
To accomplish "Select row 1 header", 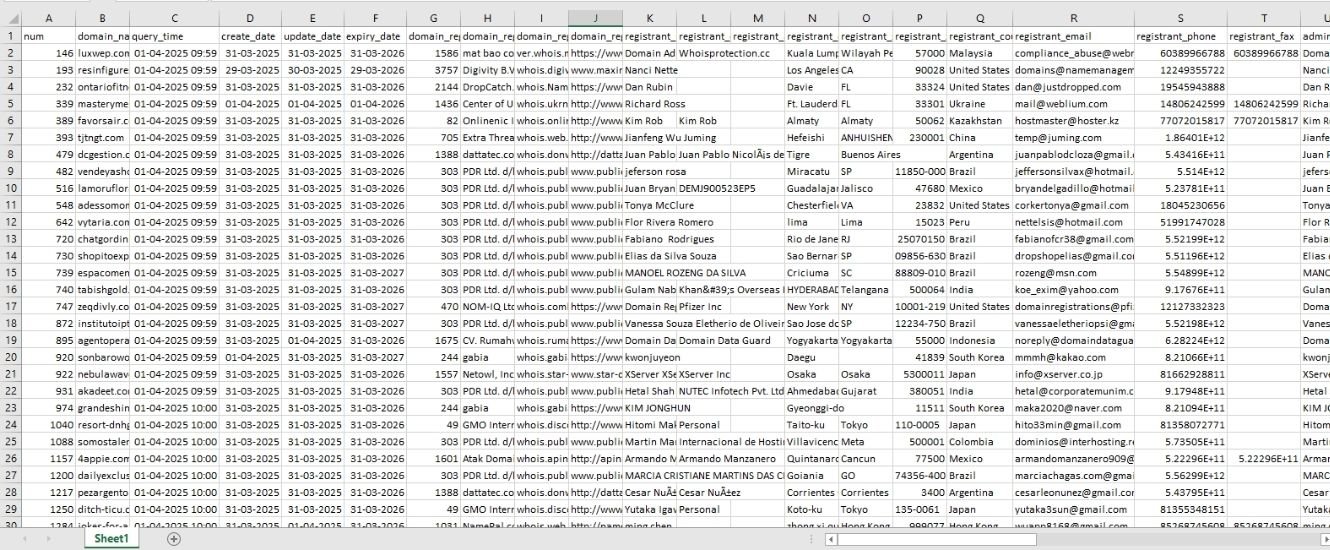I will (10, 35).
